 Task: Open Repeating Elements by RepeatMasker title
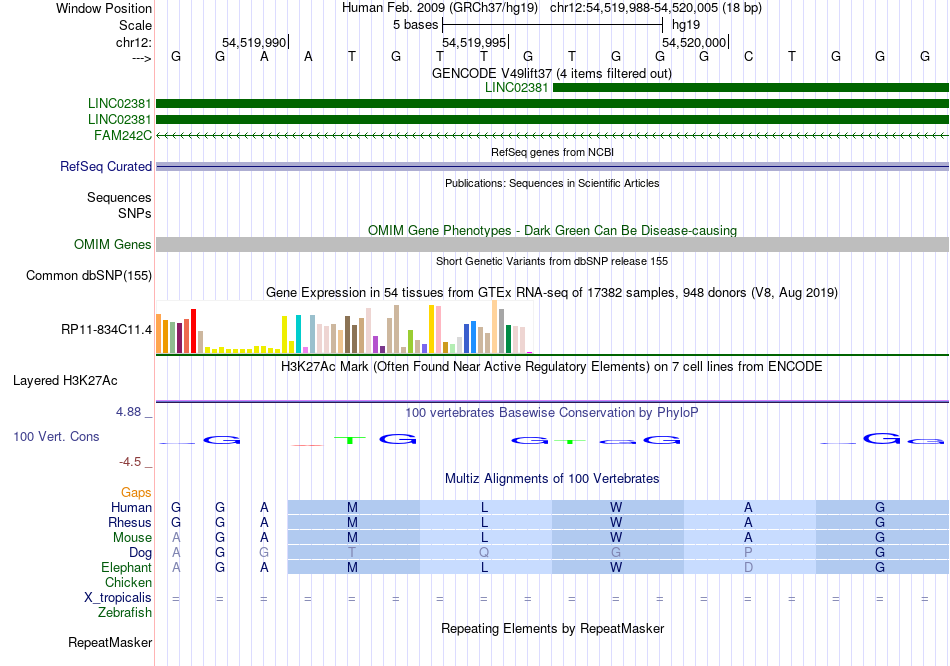[x=552, y=628]
